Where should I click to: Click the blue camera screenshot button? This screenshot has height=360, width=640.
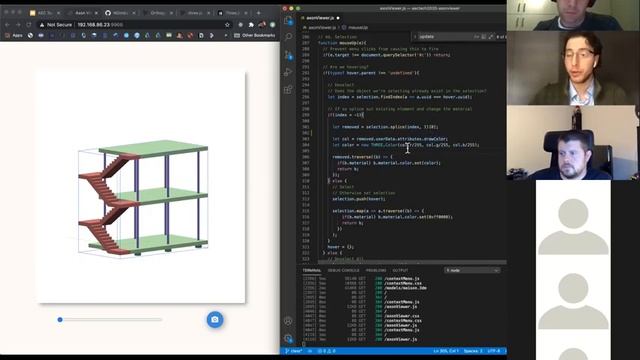click(x=215, y=320)
